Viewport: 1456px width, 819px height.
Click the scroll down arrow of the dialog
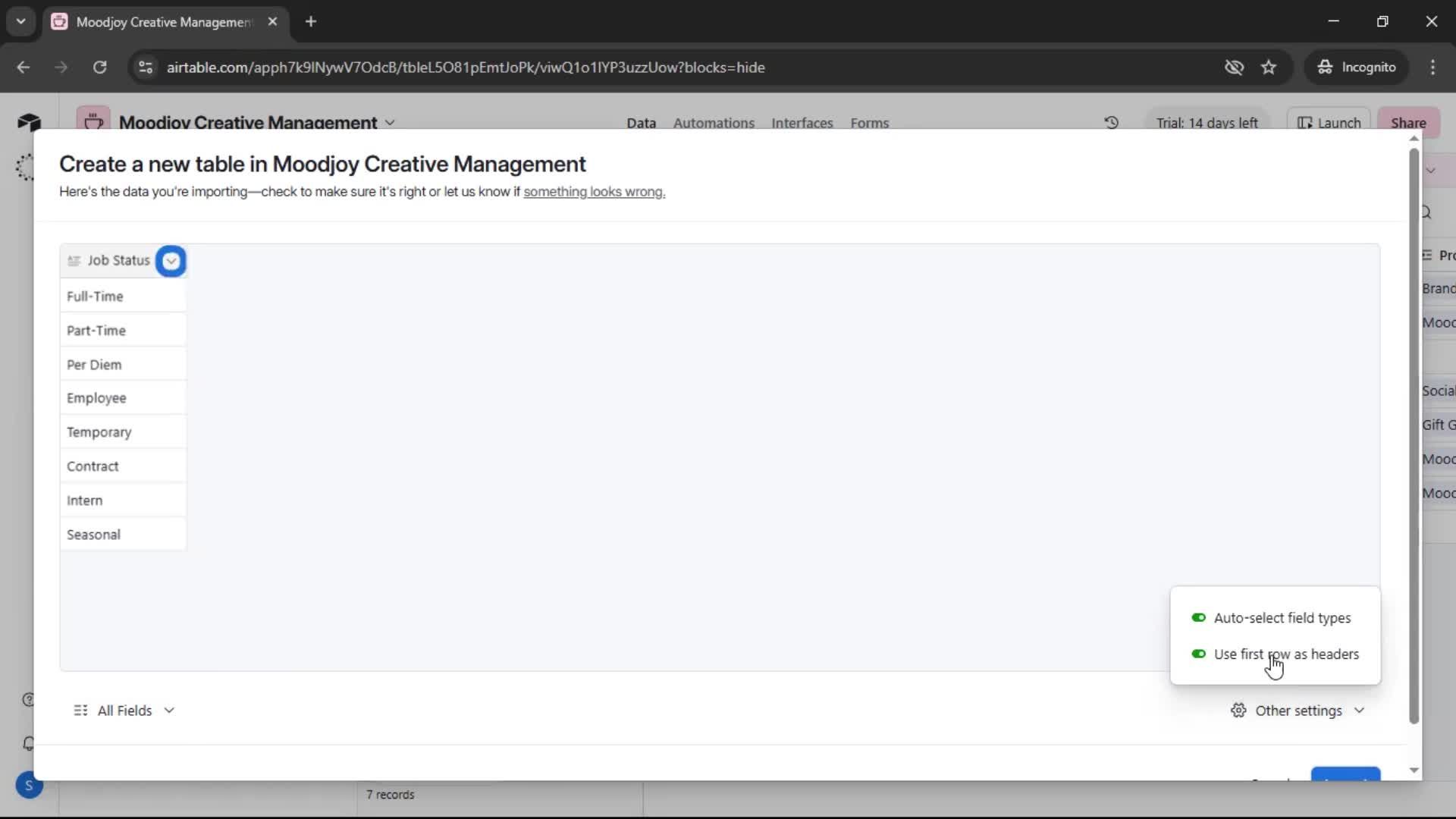pyautogui.click(x=1414, y=770)
